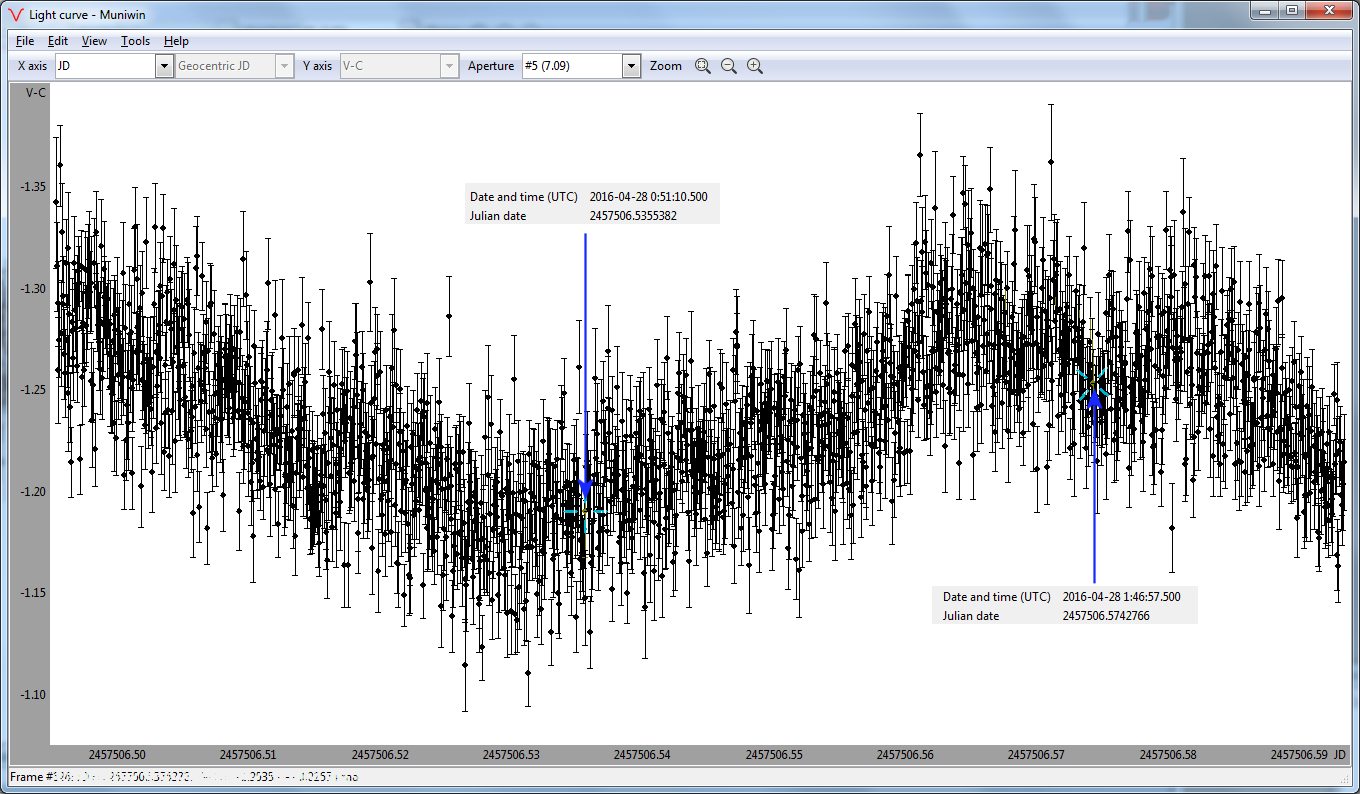1360x794 pixels.
Task: Open the File menu
Action: [25, 41]
